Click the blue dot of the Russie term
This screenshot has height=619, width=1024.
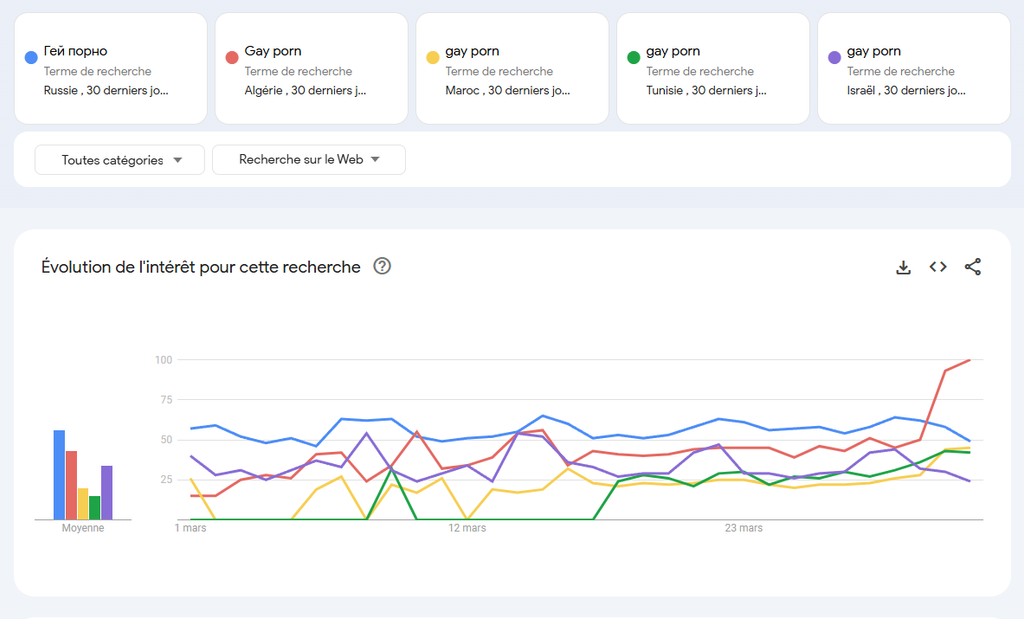pyautogui.click(x=32, y=58)
